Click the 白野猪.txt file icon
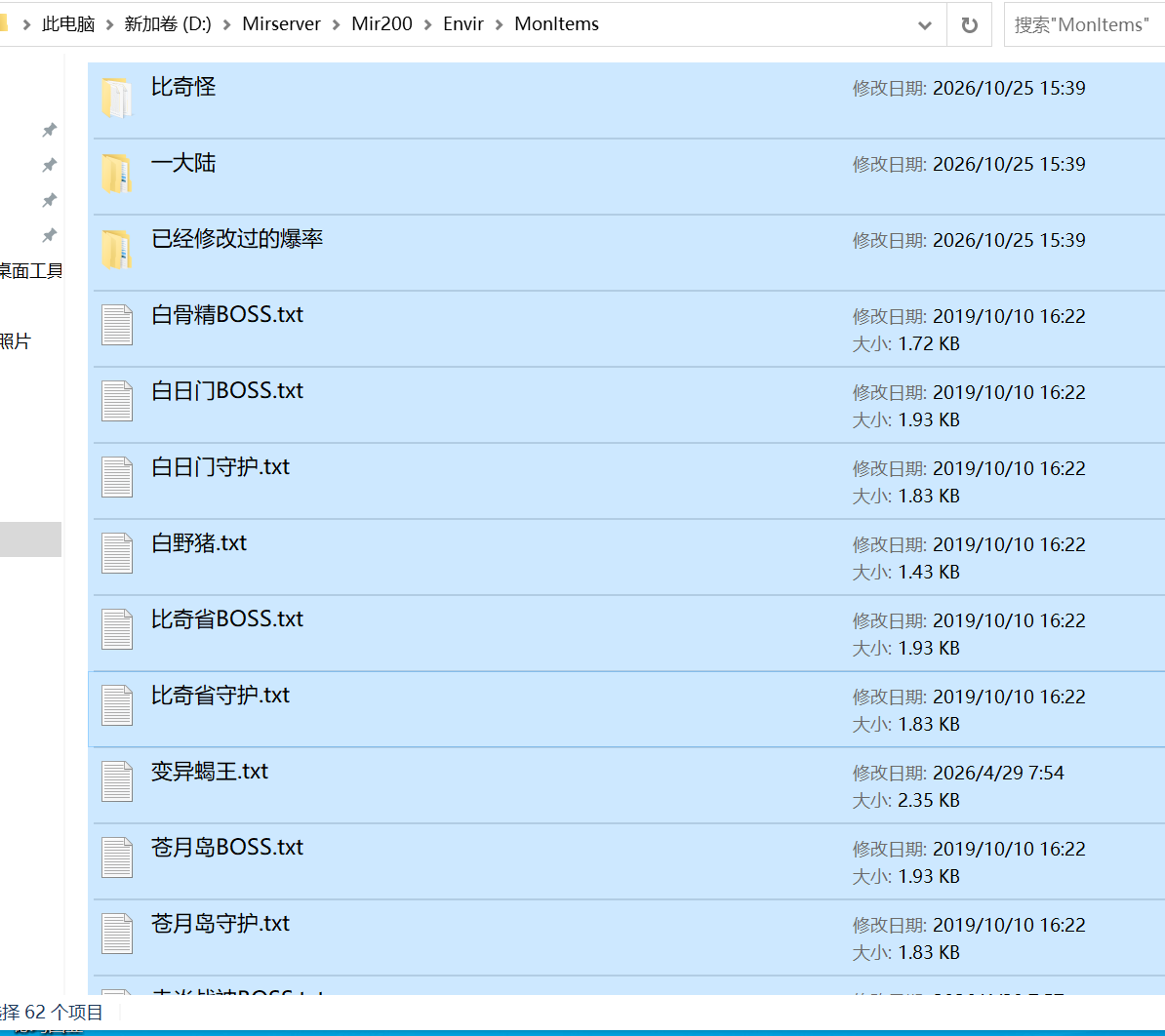Screen dimensions: 1165x1036 click(117, 553)
